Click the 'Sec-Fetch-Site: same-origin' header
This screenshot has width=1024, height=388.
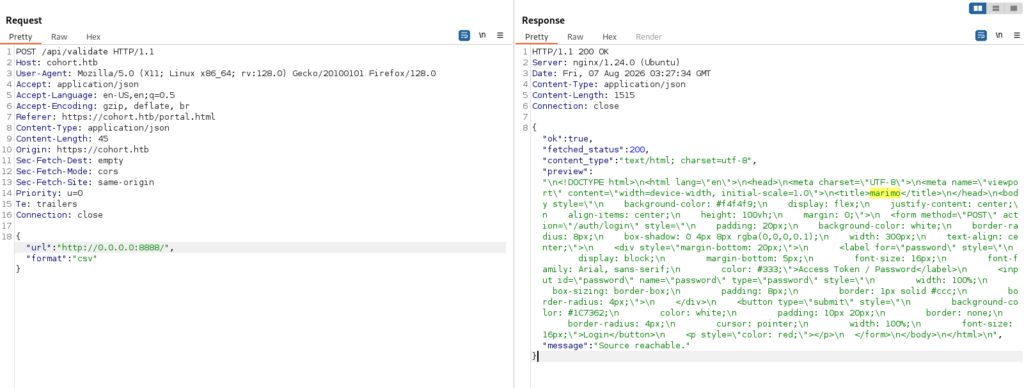point(85,182)
